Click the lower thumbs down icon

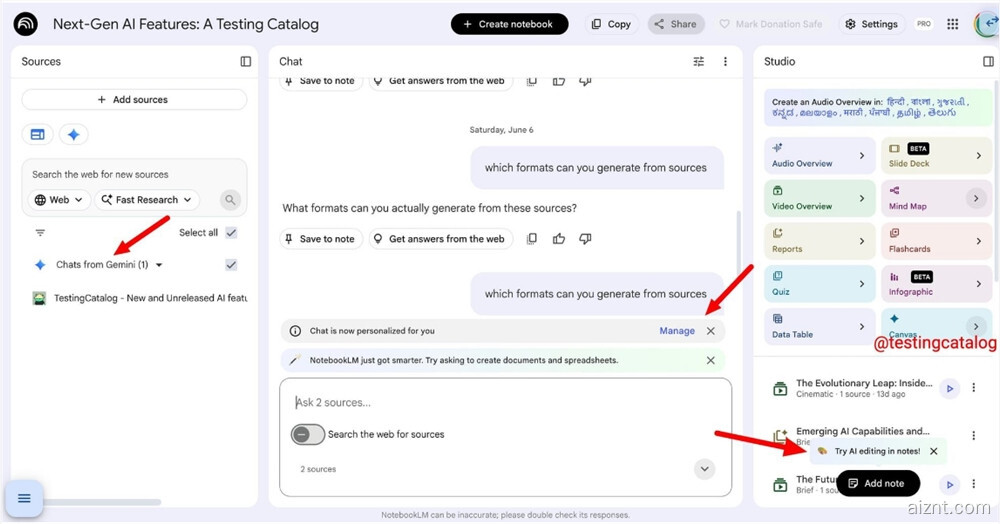click(585, 238)
